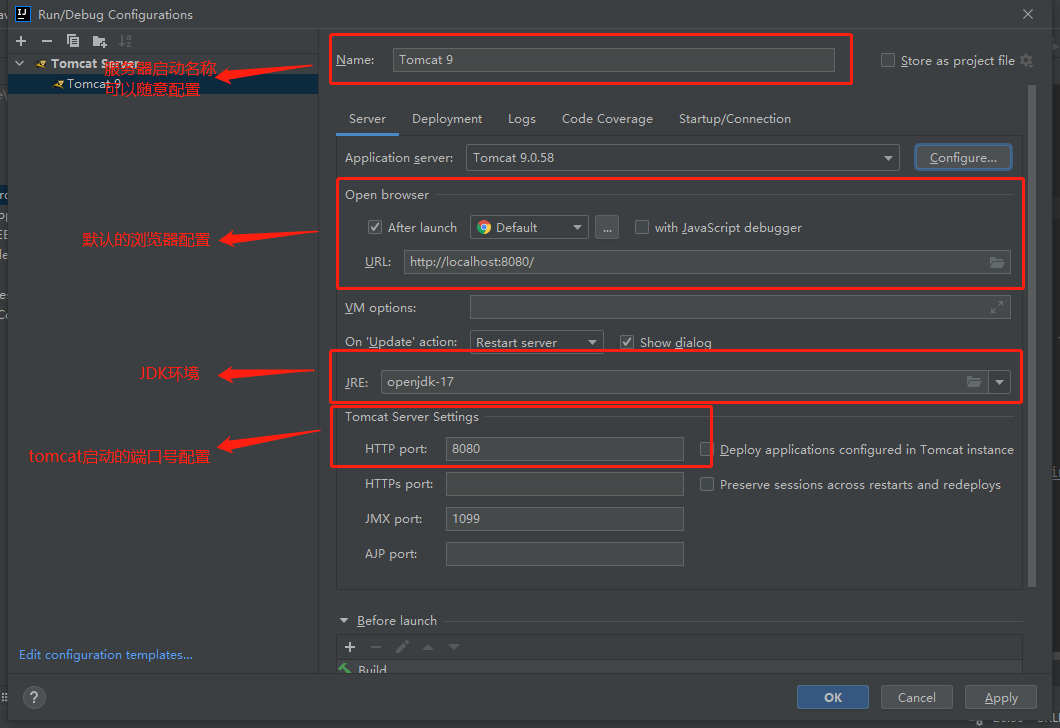Viewport: 1060px width, 728px height.
Task: Move Before launch task down
Action: [x=454, y=647]
